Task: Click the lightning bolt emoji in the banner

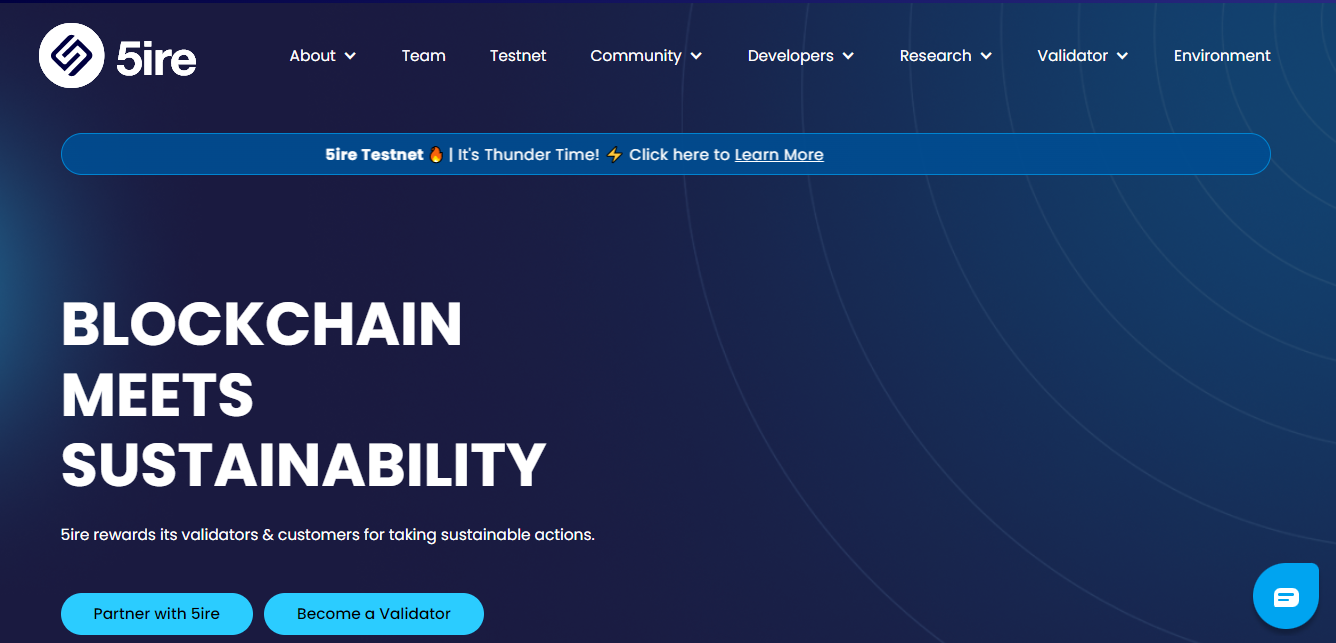Action: 614,155
